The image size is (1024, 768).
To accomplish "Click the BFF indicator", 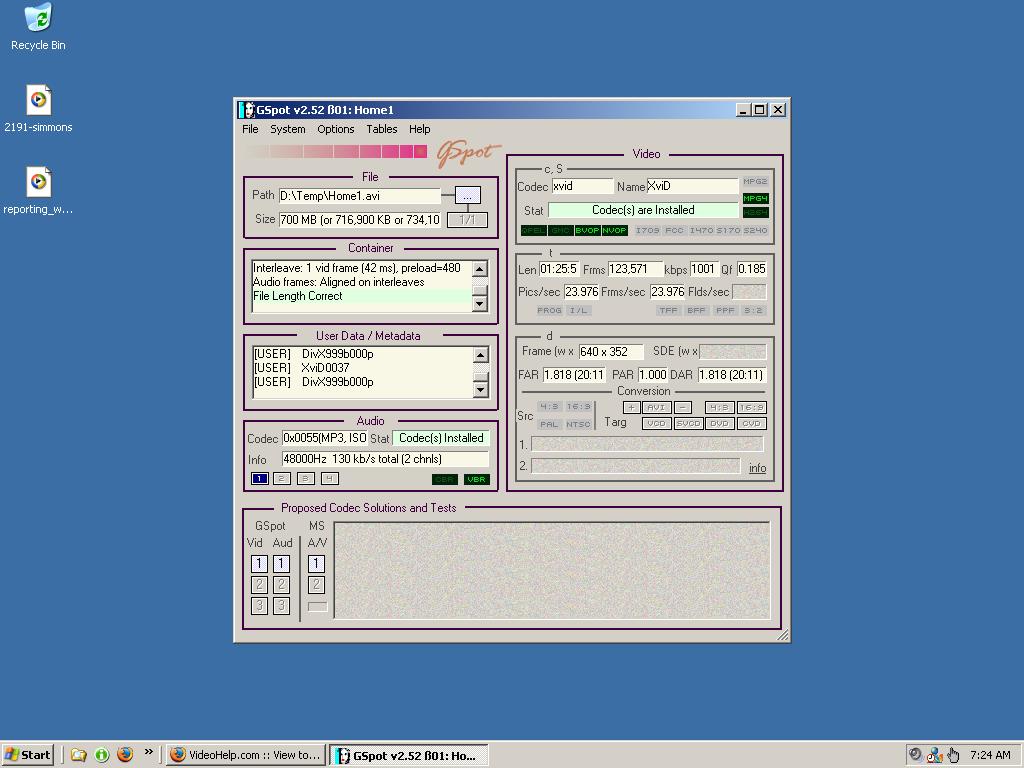I will [x=696, y=310].
